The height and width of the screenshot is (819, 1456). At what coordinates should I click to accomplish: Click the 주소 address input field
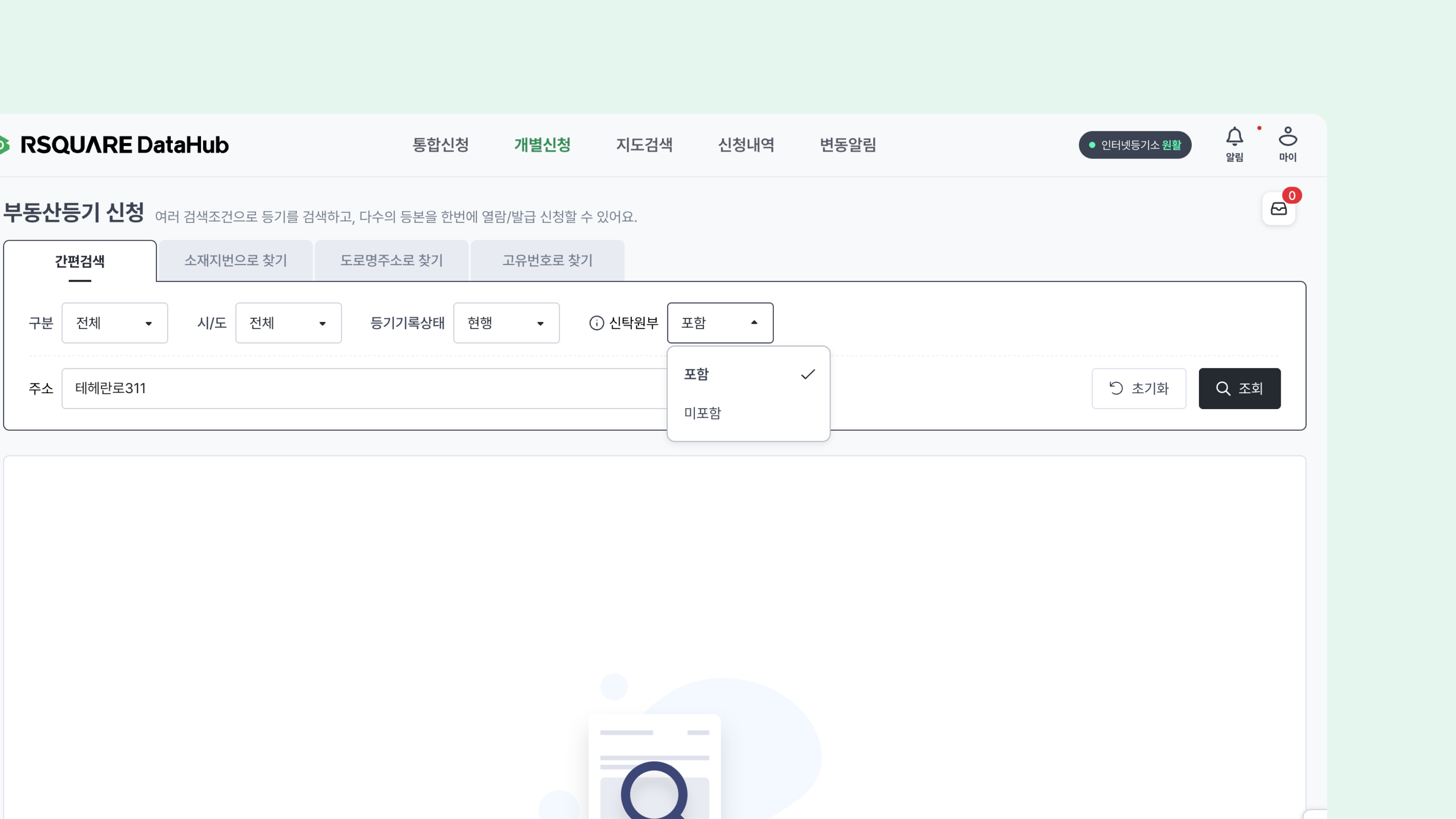coord(362,388)
